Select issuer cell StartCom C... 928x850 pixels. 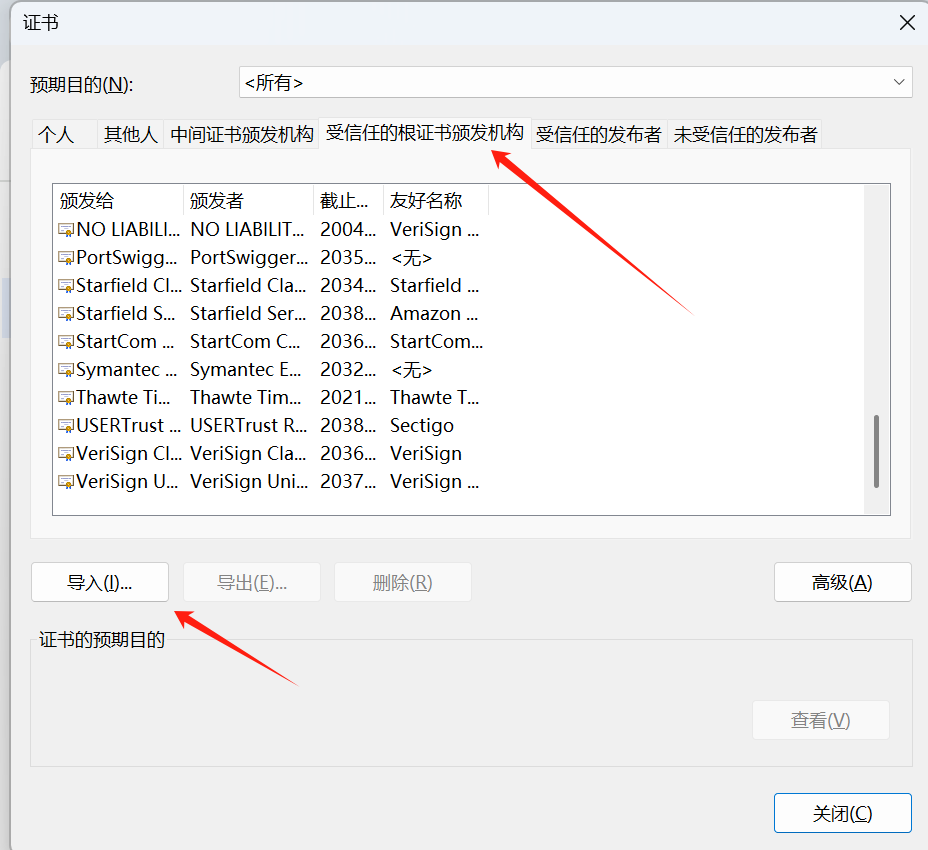pyautogui.click(x=245, y=342)
